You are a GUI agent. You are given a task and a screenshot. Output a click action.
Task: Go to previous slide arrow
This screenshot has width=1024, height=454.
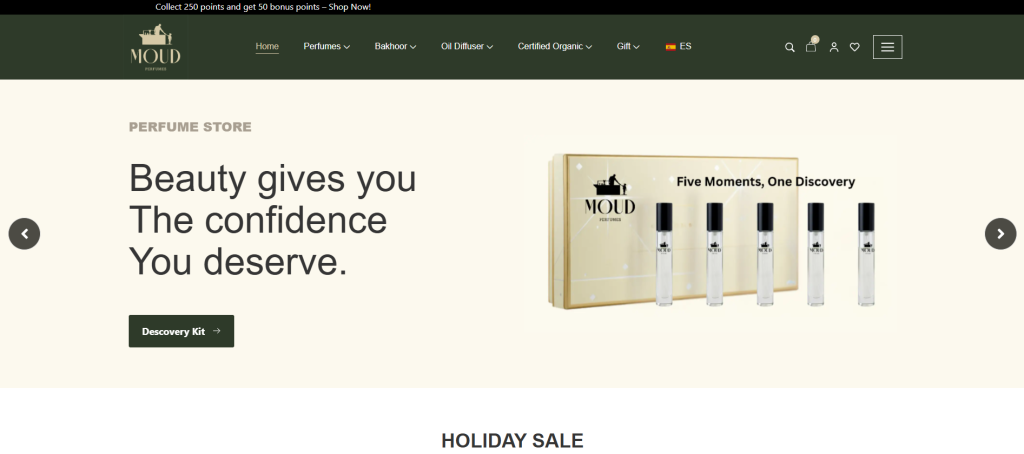[24, 233]
